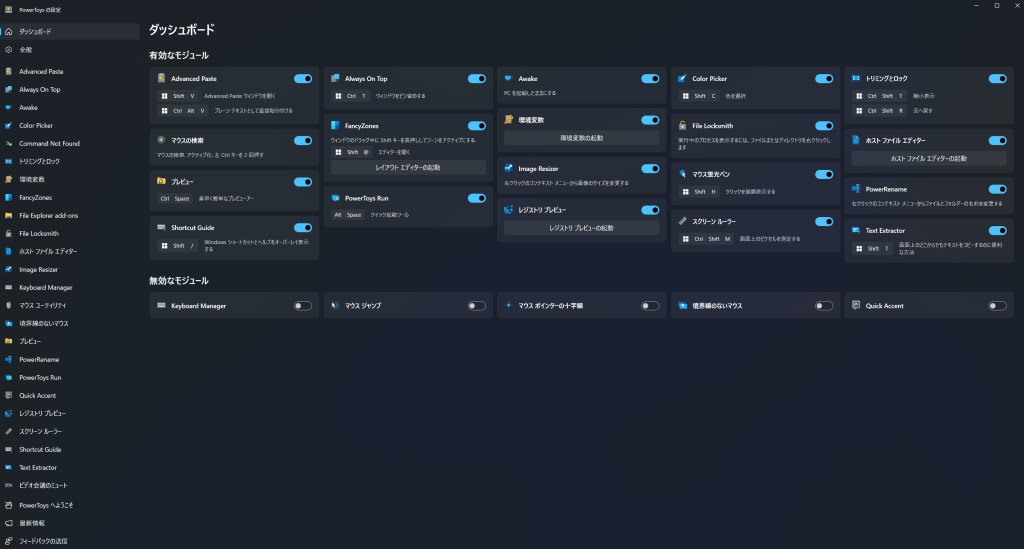Disable the Advanced Paste module toggle
The image size is (1024, 549).
(303, 78)
